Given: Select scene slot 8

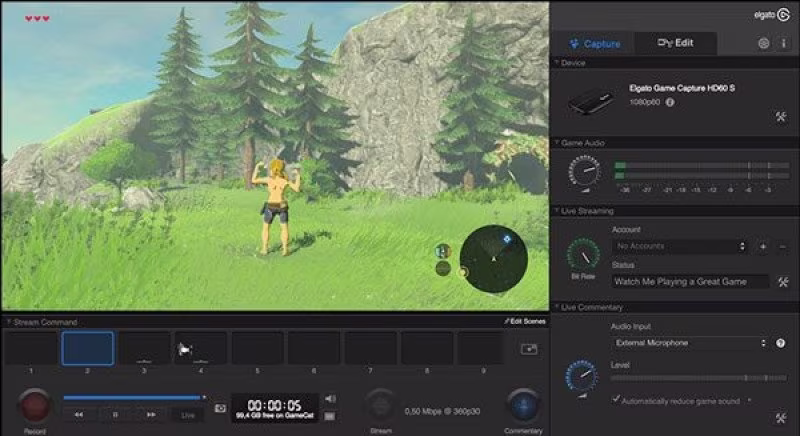Looking at the screenshot, I should tap(427, 348).
